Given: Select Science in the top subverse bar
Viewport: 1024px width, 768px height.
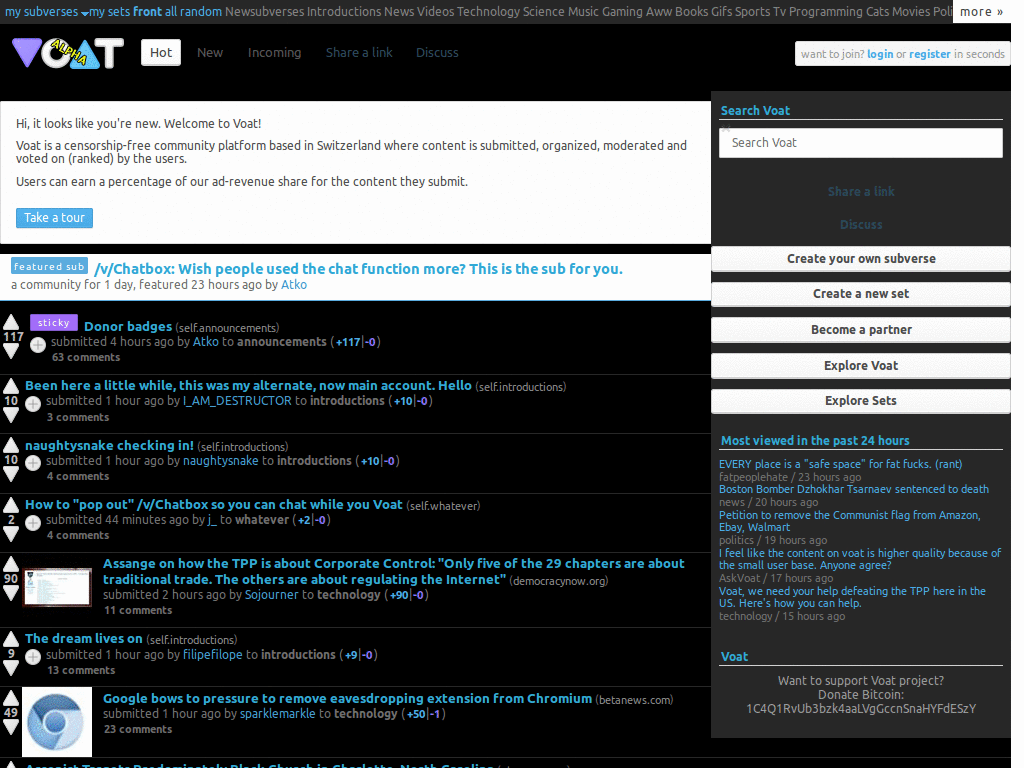Looking at the screenshot, I should [544, 12].
